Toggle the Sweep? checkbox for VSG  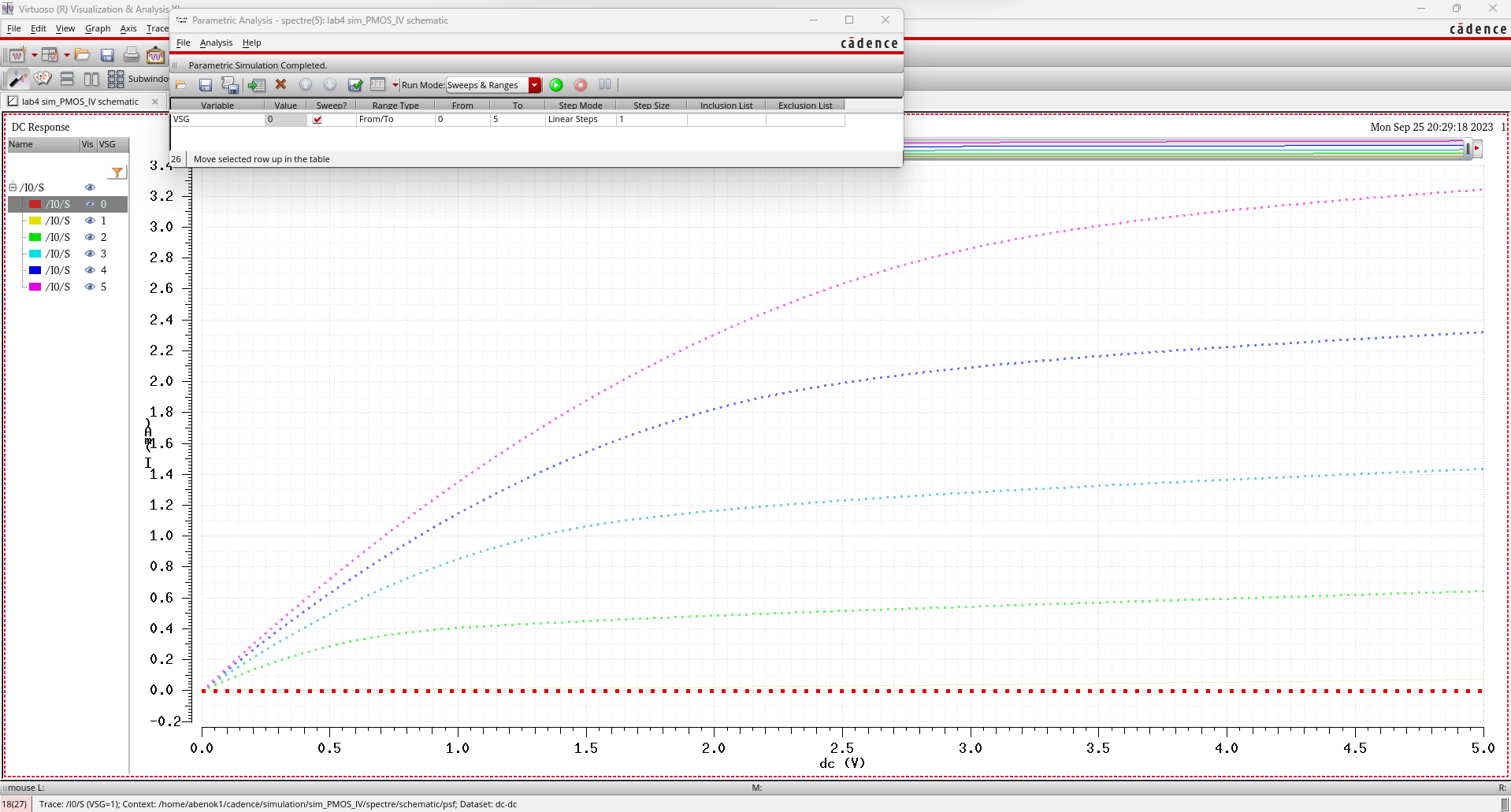(317, 120)
